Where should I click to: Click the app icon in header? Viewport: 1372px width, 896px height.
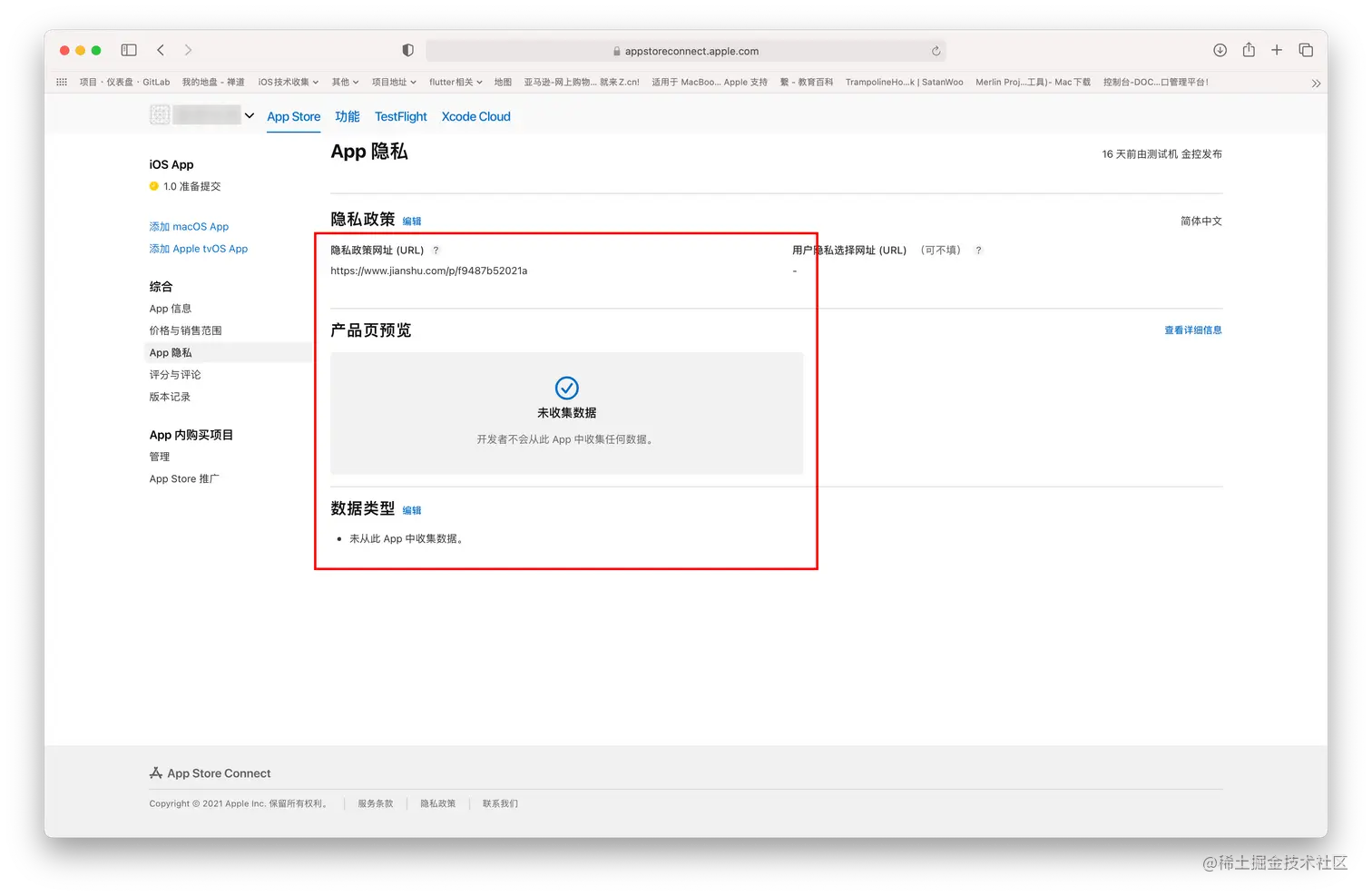pyautogui.click(x=160, y=114)
